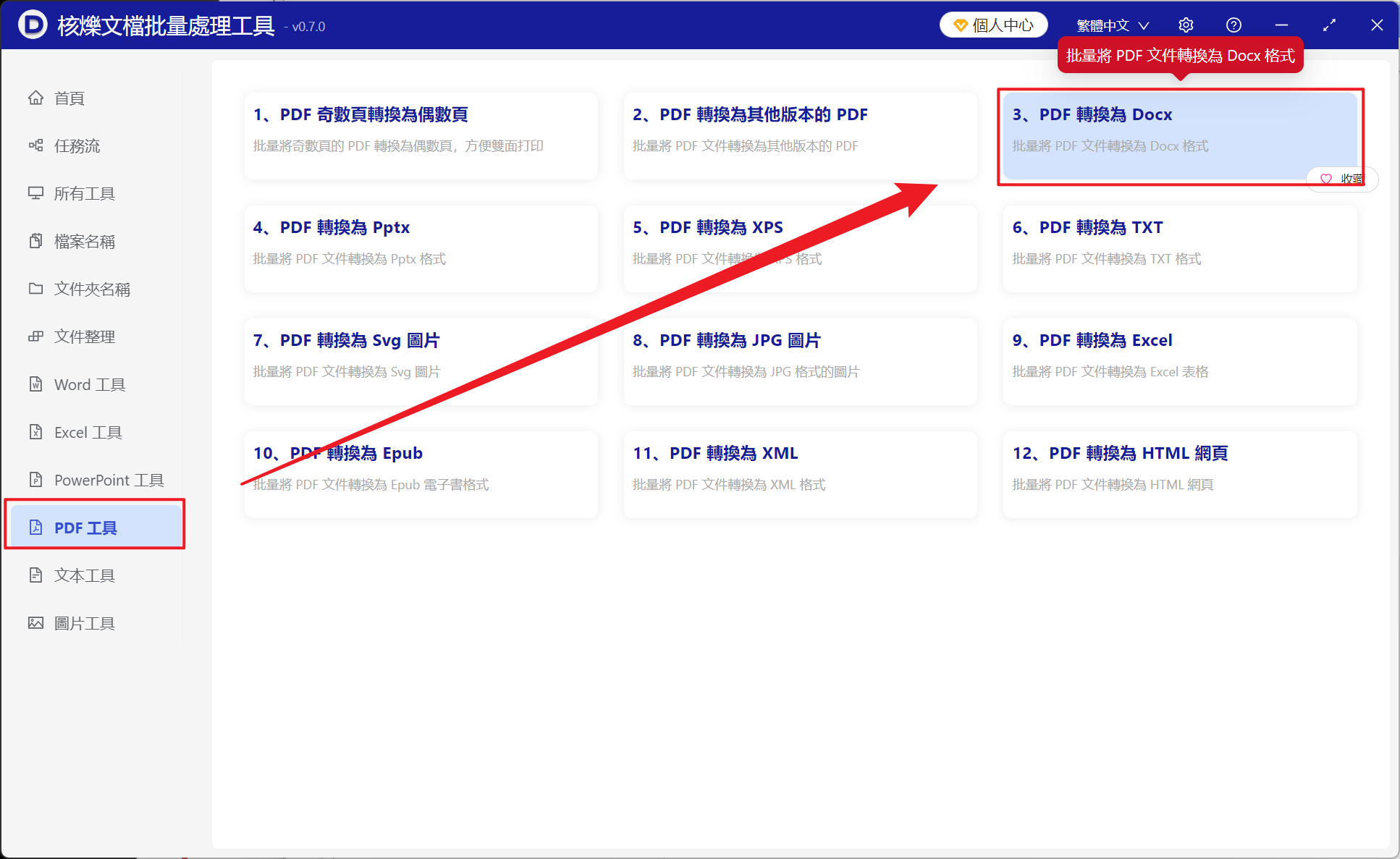Screen dimensions: 1400x859
Task: Open 文件整理 tools section
Action: click(94, 337)
